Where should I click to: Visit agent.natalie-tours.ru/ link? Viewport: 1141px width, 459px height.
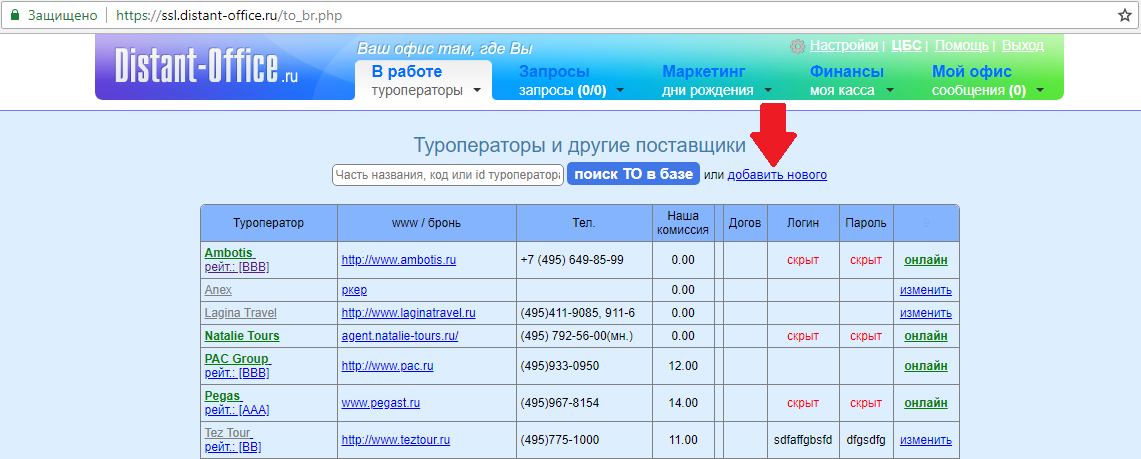tap(400, 336)
